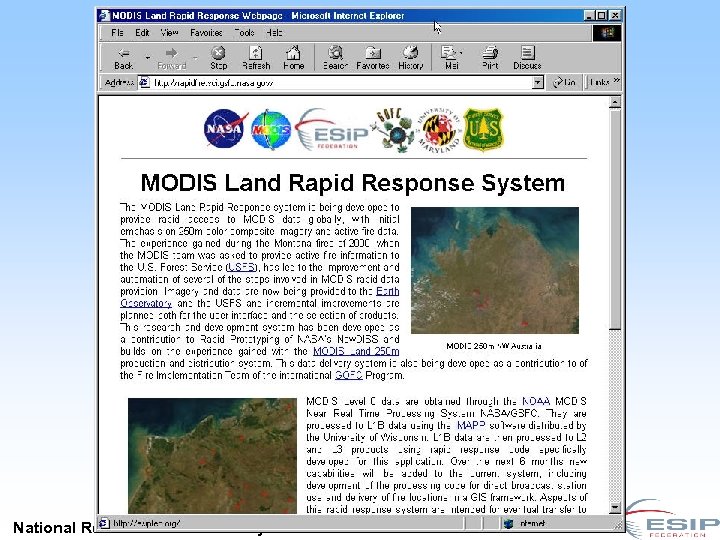Click the vertical scrollbar down arrow

(615, 507)
